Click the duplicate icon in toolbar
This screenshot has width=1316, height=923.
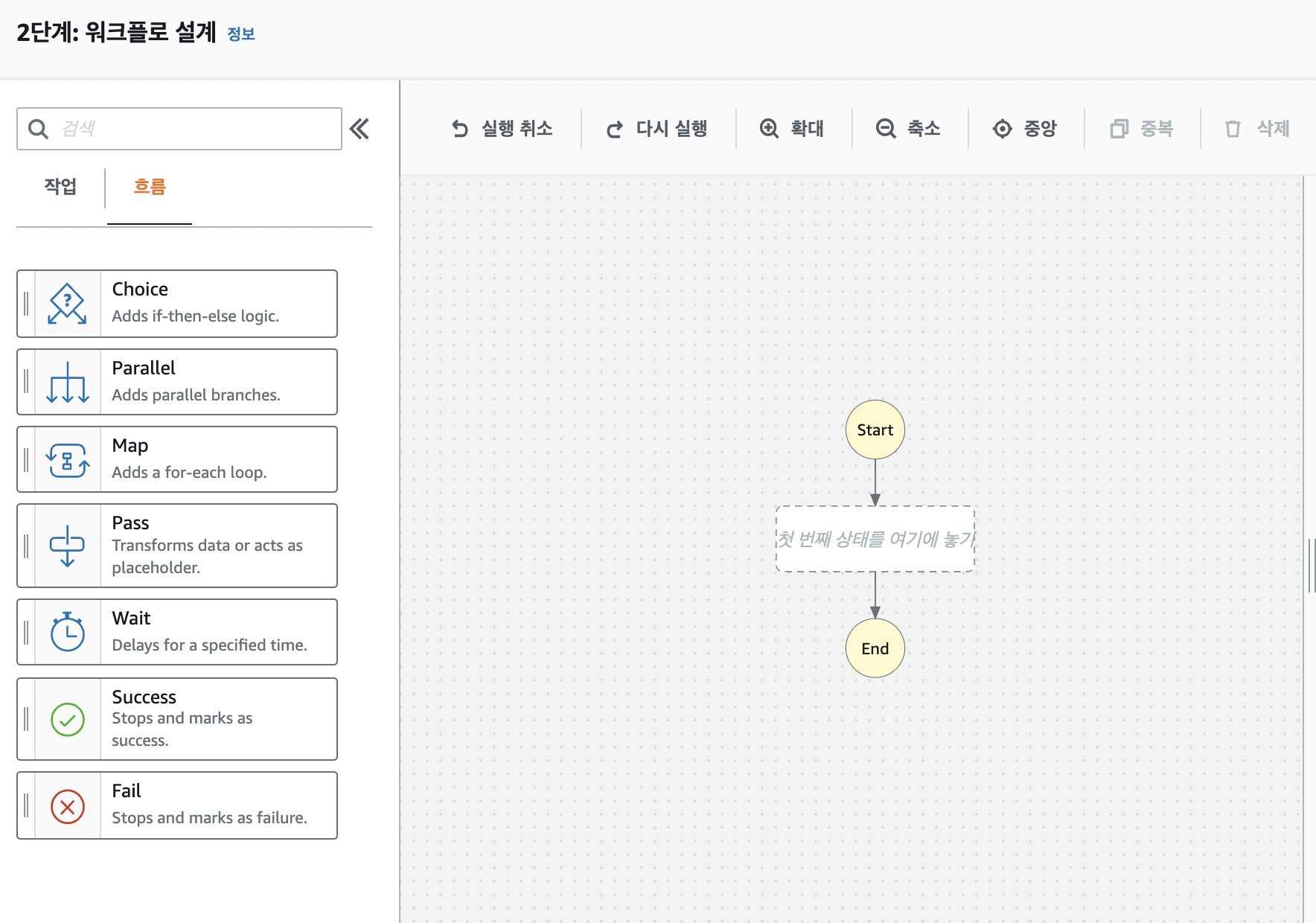[1119, 129]
